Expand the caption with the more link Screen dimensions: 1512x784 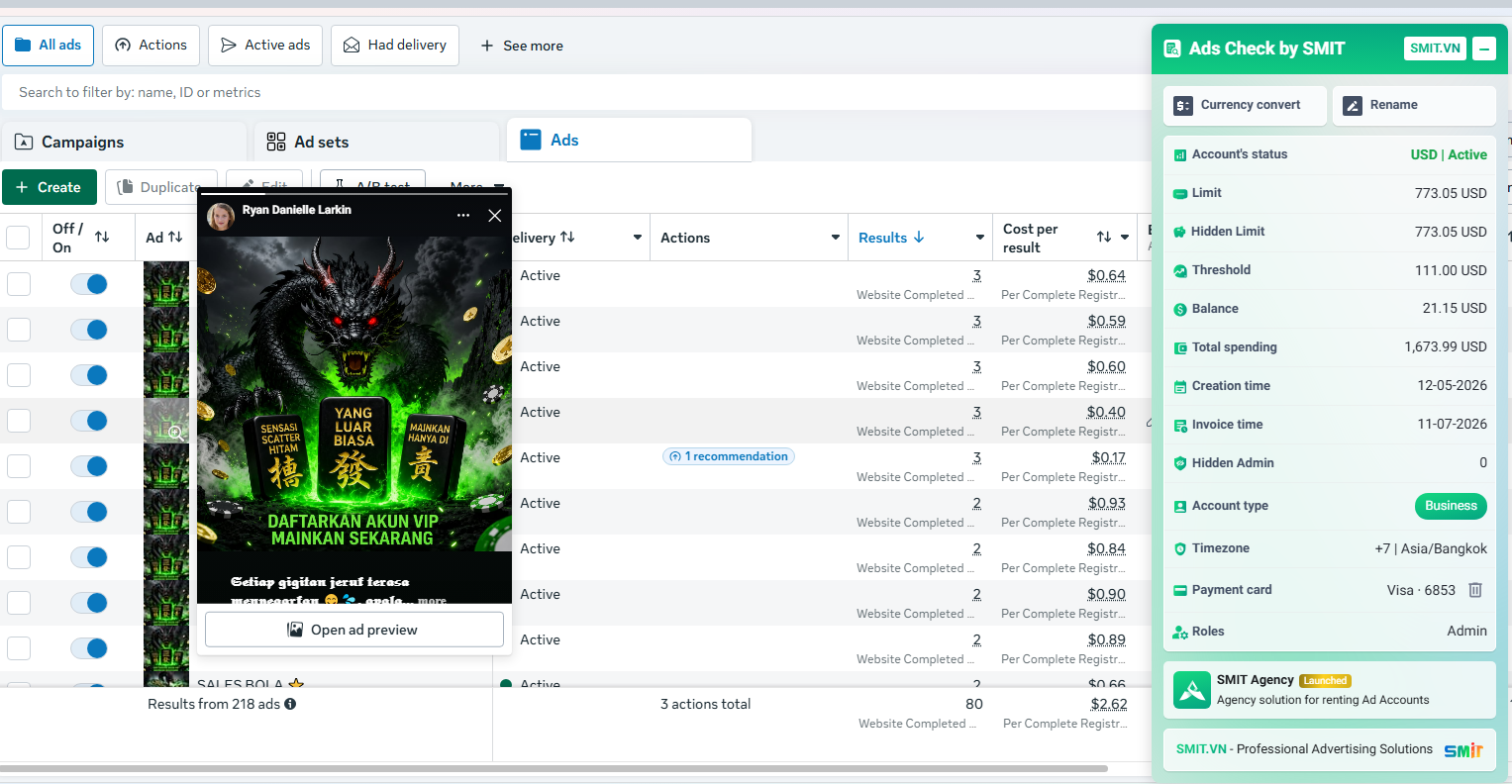(432, 600)
